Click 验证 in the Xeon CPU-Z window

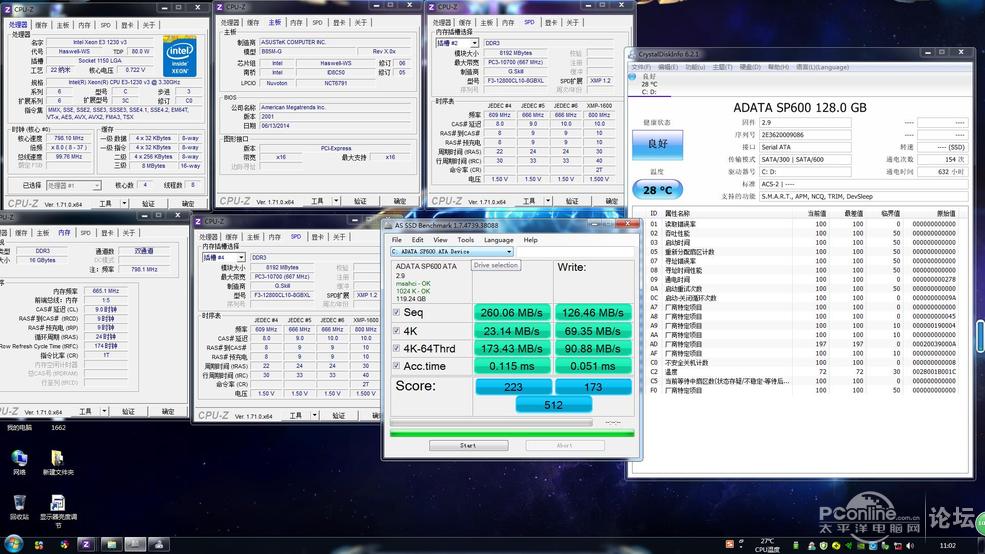[x=148, y=204]
